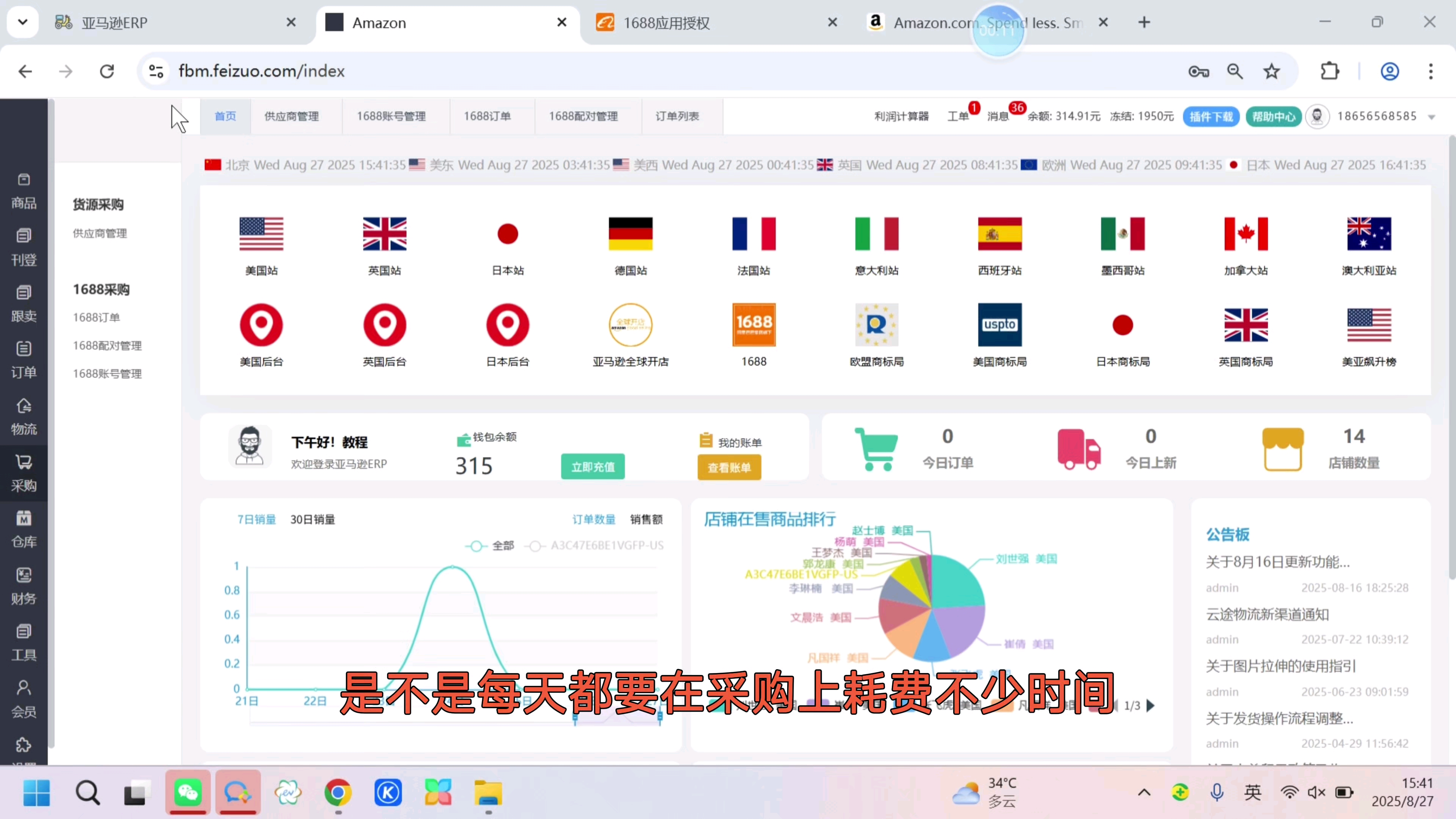Open the 日本站 Japan flag icon
Viewport: 1456px width, 819px height.
click(508, 234)
